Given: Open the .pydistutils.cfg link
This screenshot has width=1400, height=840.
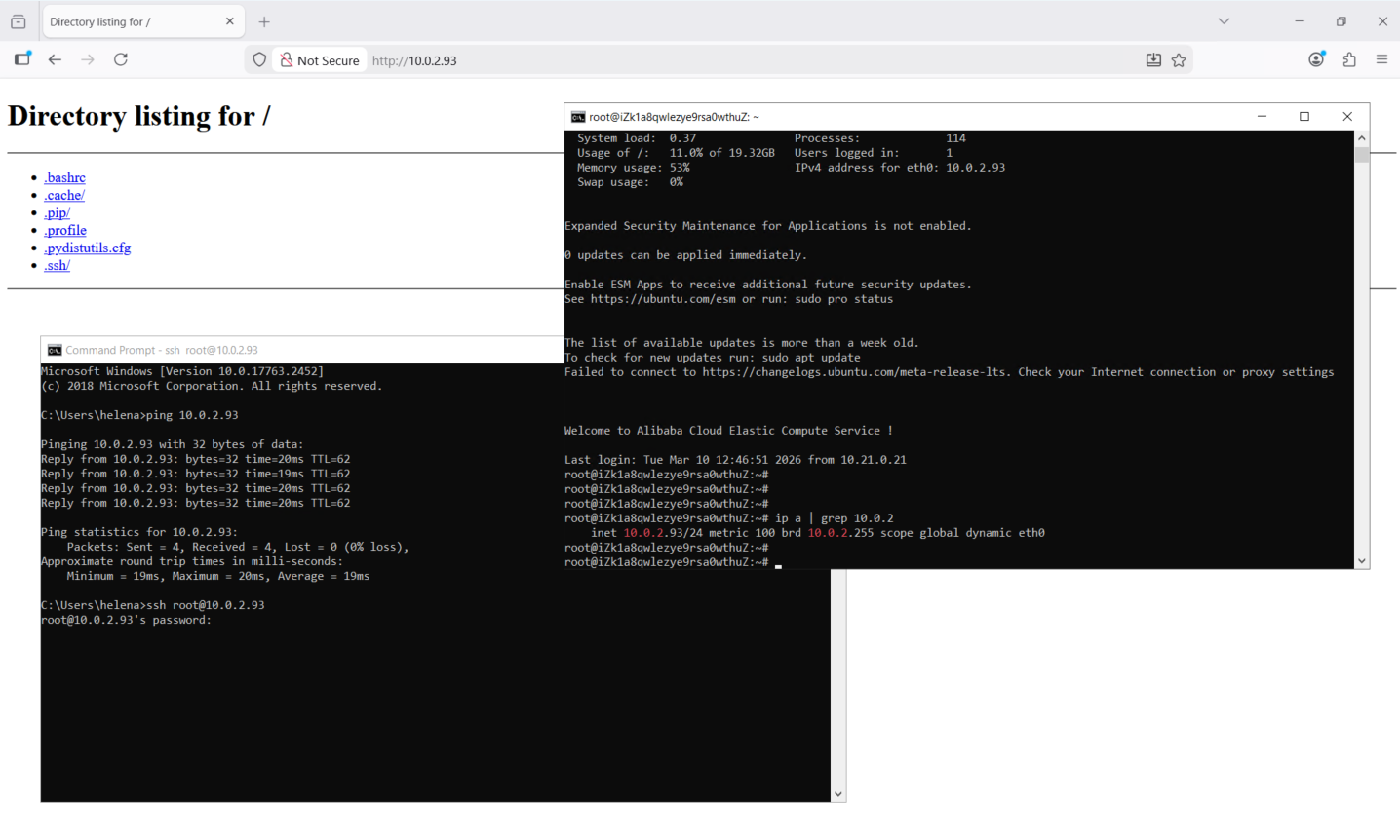Looking at the screenshot, I should click(87, 248).
